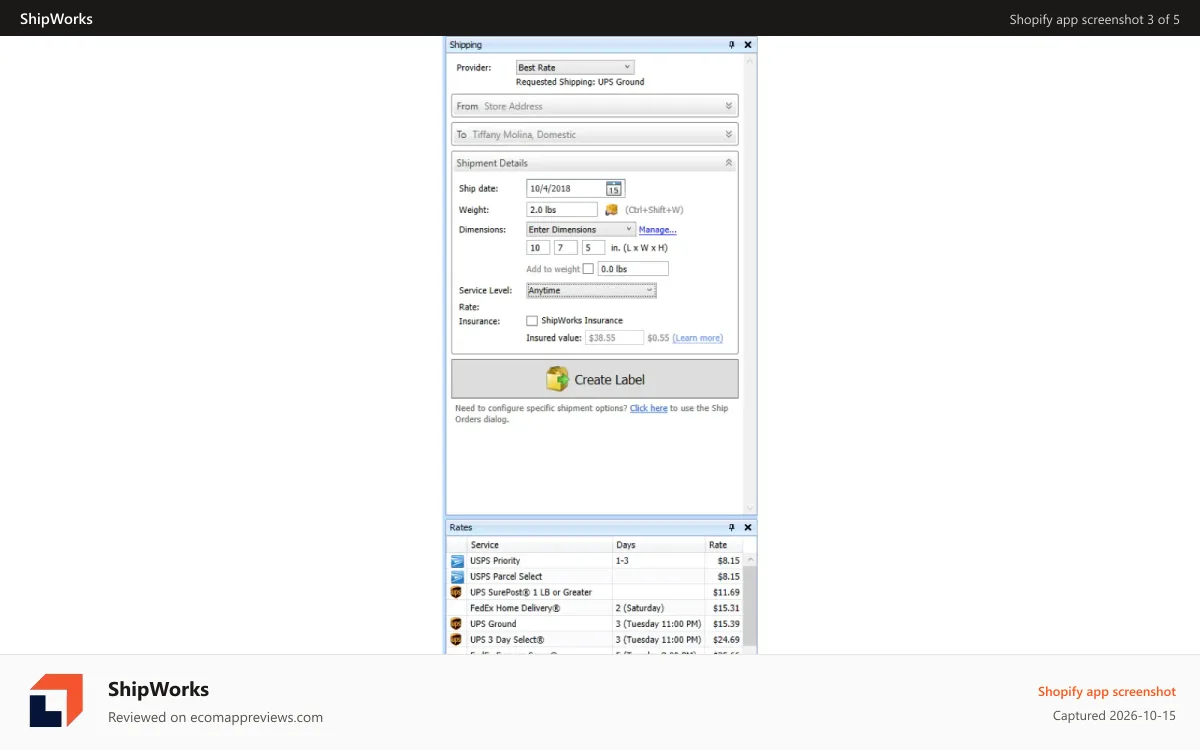The image size is (1200, 750).
Task: Select the FedEx Home Delivery rate row
Action: (595, 608)
